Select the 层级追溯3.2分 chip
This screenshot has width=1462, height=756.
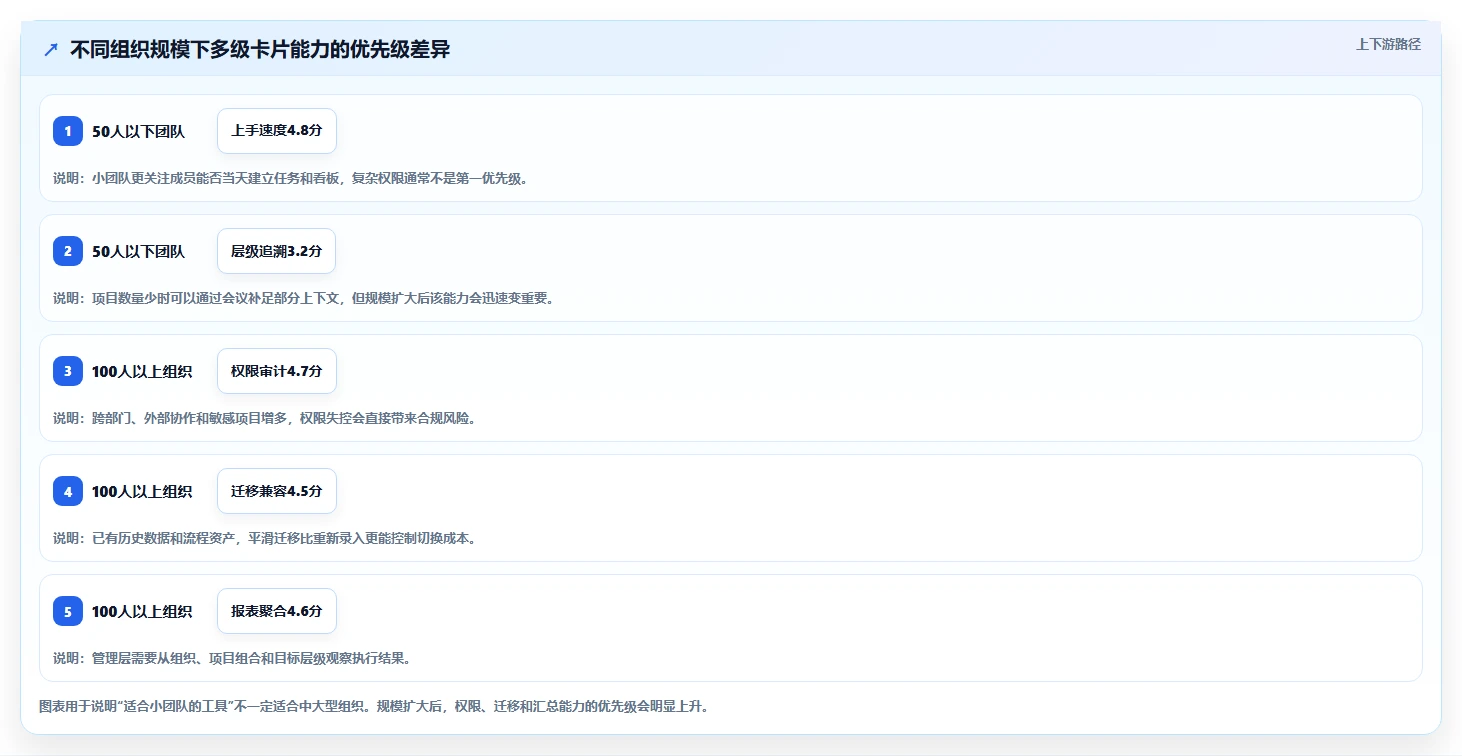(x=277, y=251)
